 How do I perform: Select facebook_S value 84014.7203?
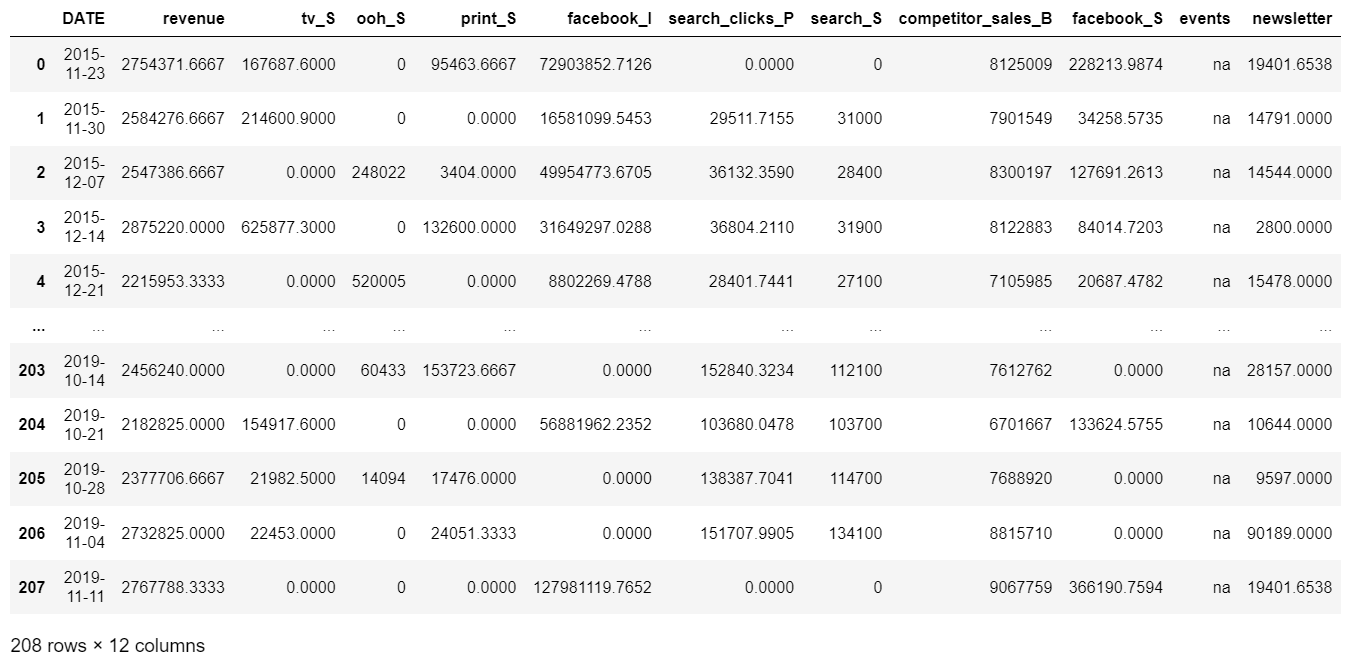click(1120, 227)
